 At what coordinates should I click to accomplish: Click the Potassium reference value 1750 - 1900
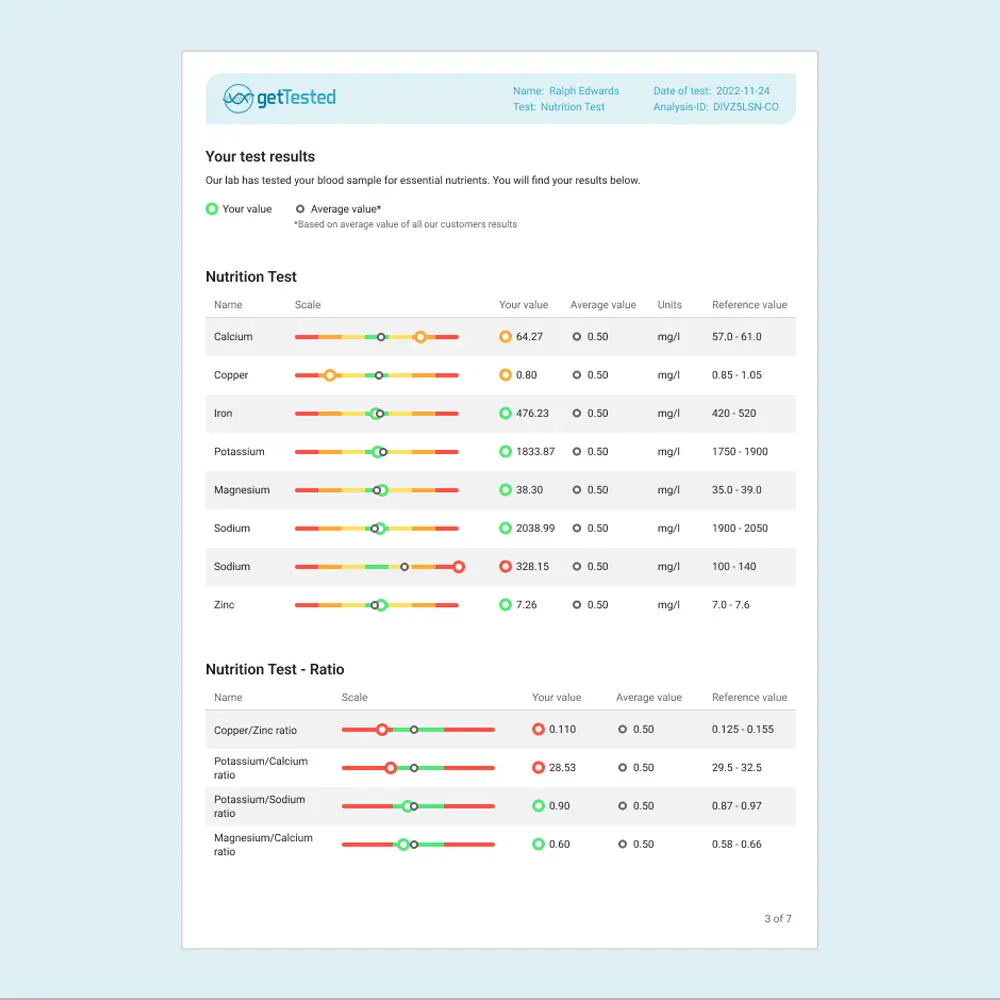click(x=740, y=452)
